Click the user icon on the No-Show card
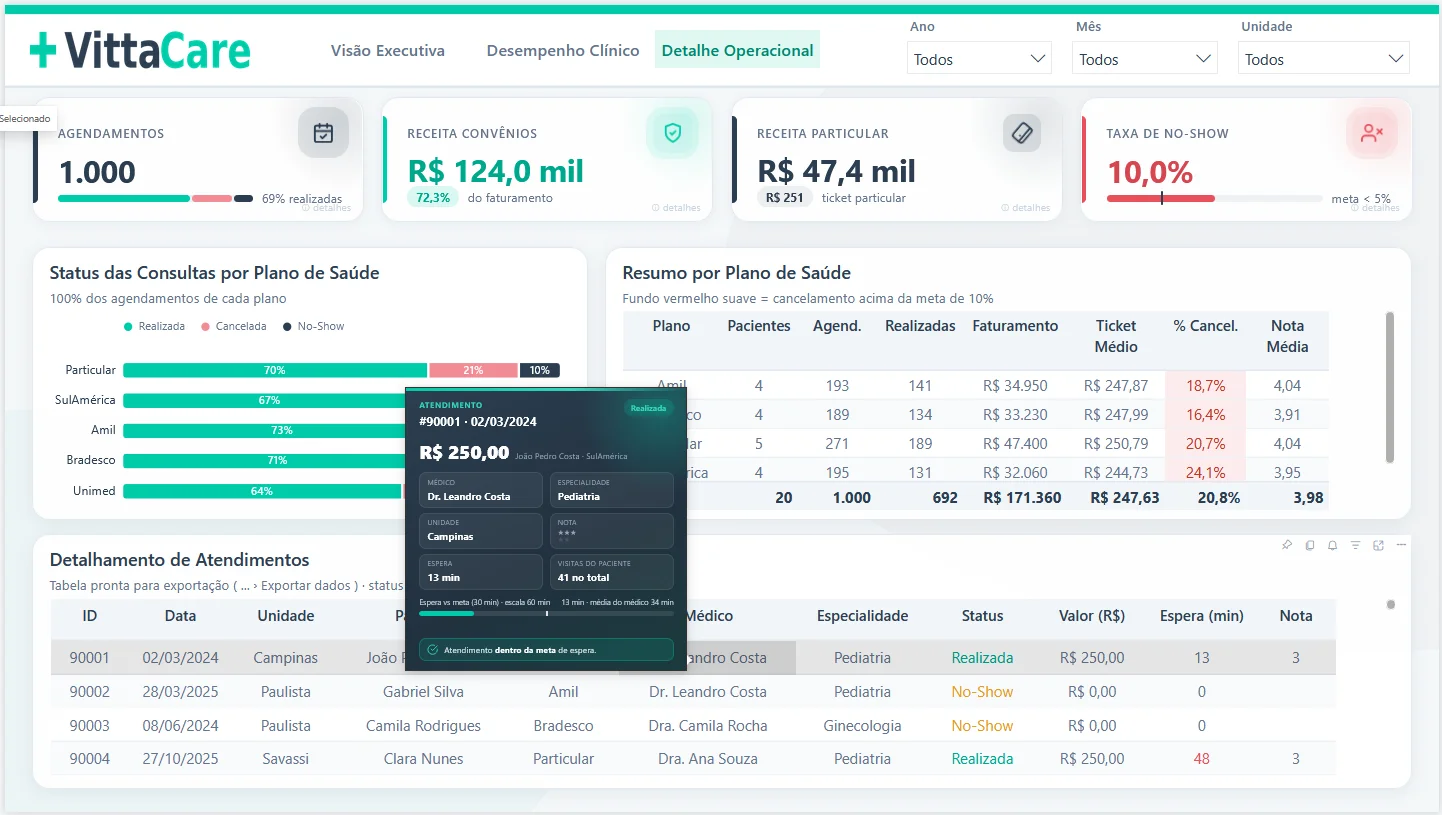 (1372, 133)
